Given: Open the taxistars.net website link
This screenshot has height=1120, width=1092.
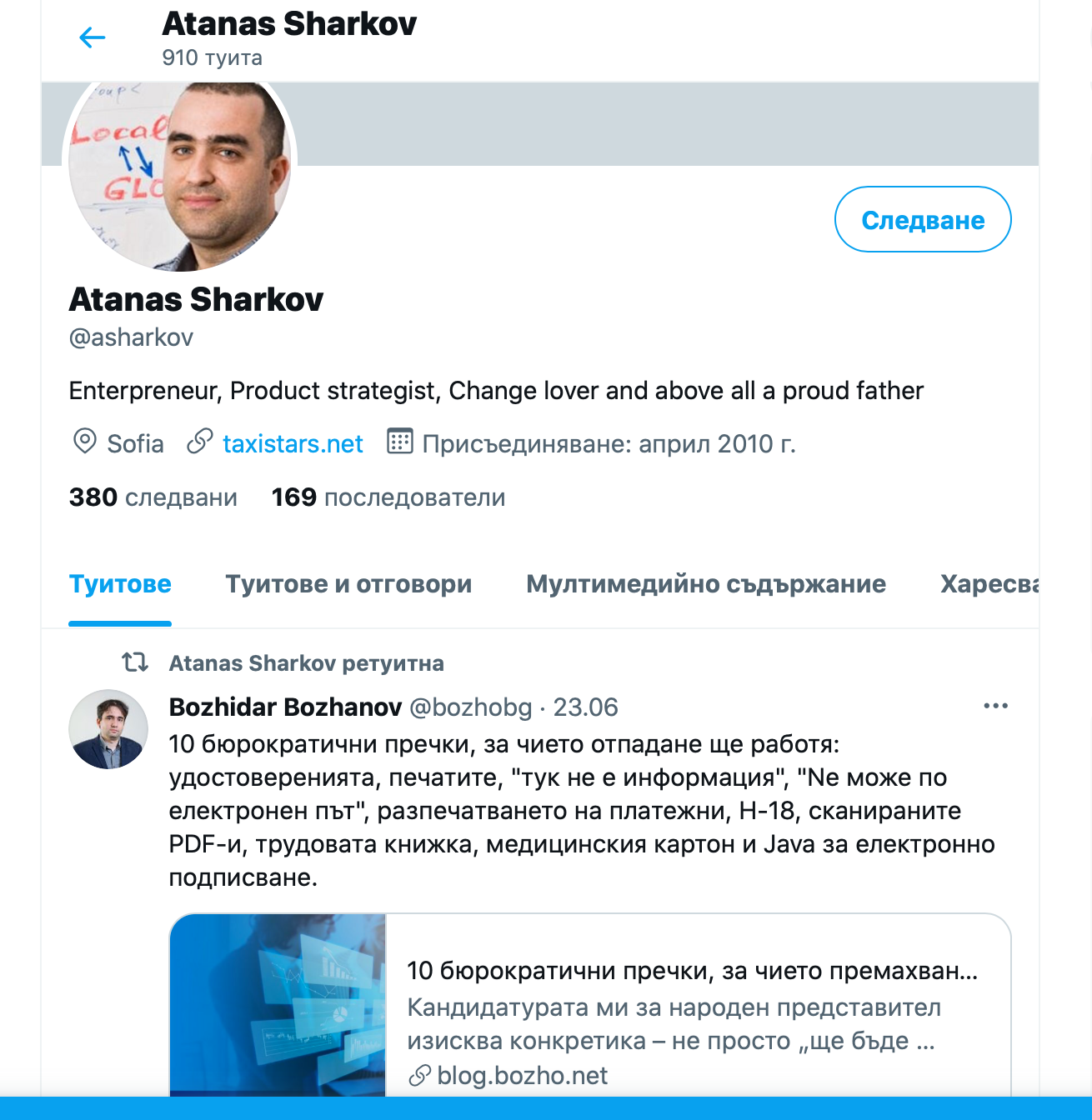Looking at the screenshot, I should click(x=293, y=443).
